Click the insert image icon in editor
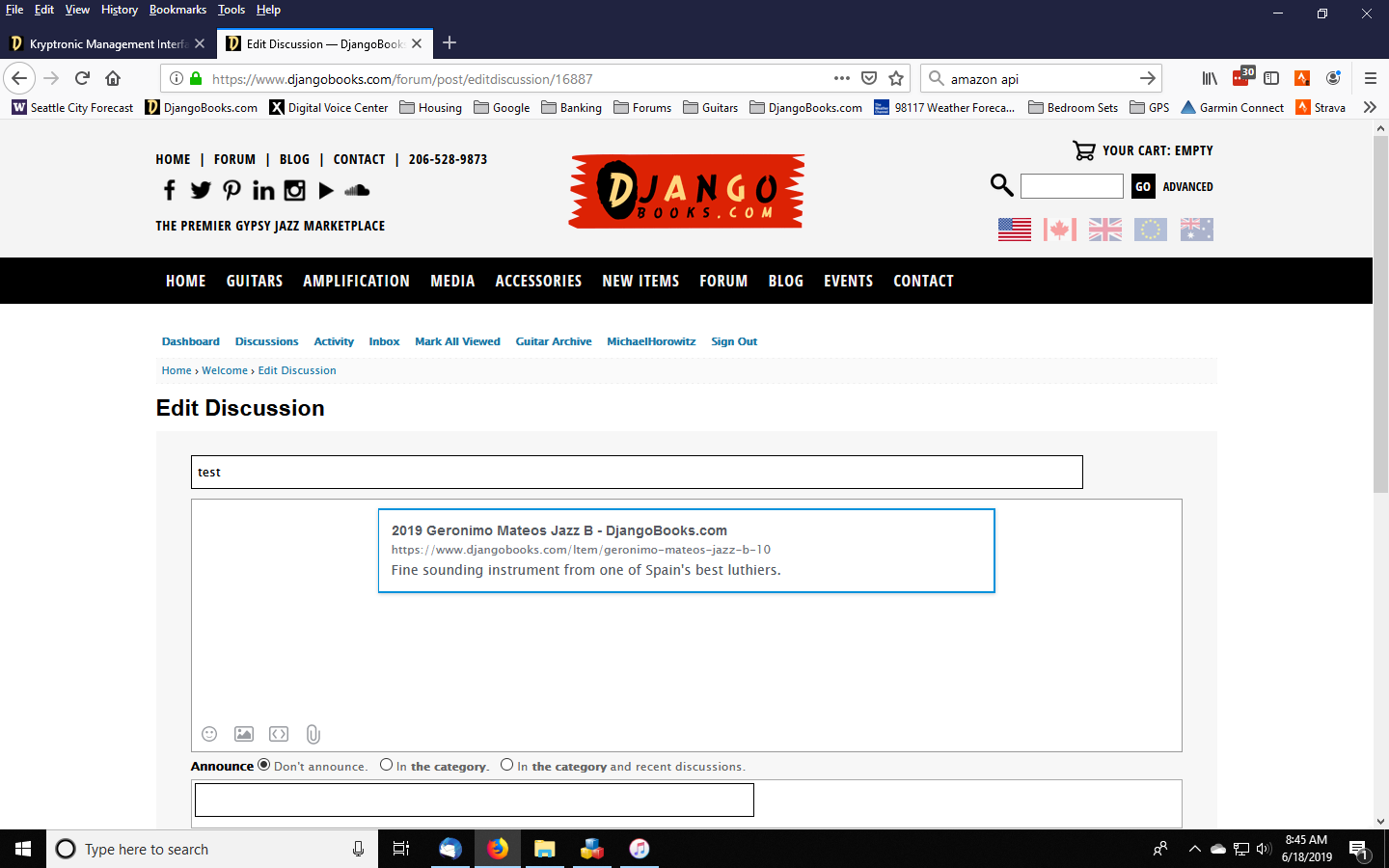 tap(244, 734)
